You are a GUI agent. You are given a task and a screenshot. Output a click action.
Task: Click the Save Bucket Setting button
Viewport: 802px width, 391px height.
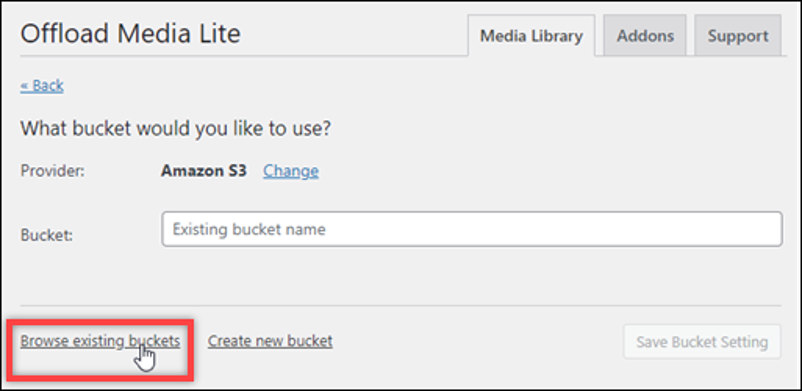point(702,341)
